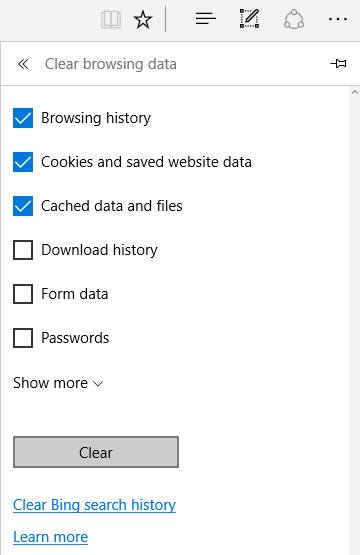Pin the Clear browsing data pane

pyautogui.click(x=338, y=64)
